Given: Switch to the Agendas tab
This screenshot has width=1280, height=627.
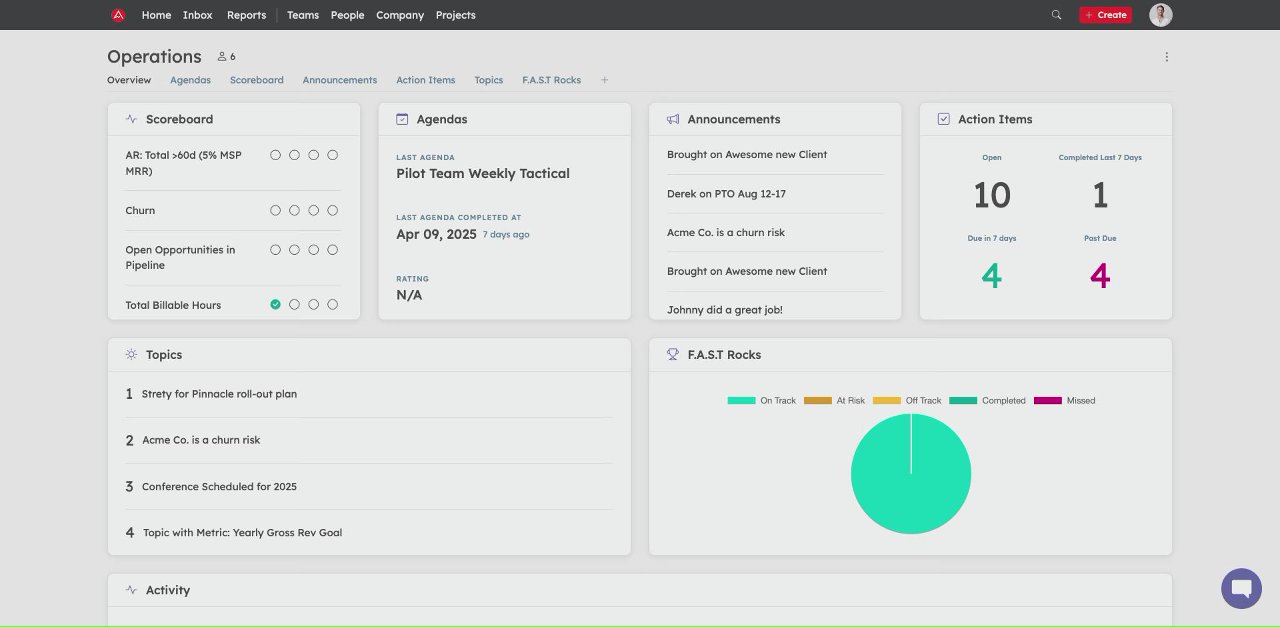Looking at the screenshot, I should click(x=190, y=80).
